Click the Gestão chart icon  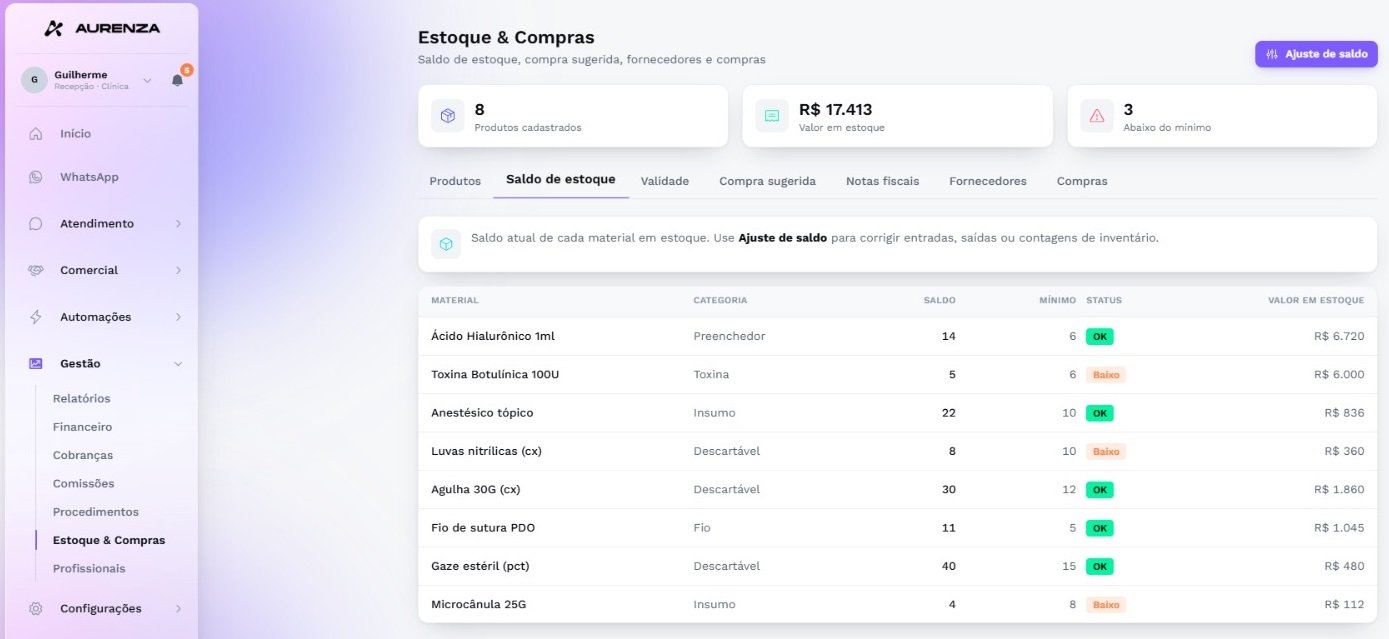36,364
